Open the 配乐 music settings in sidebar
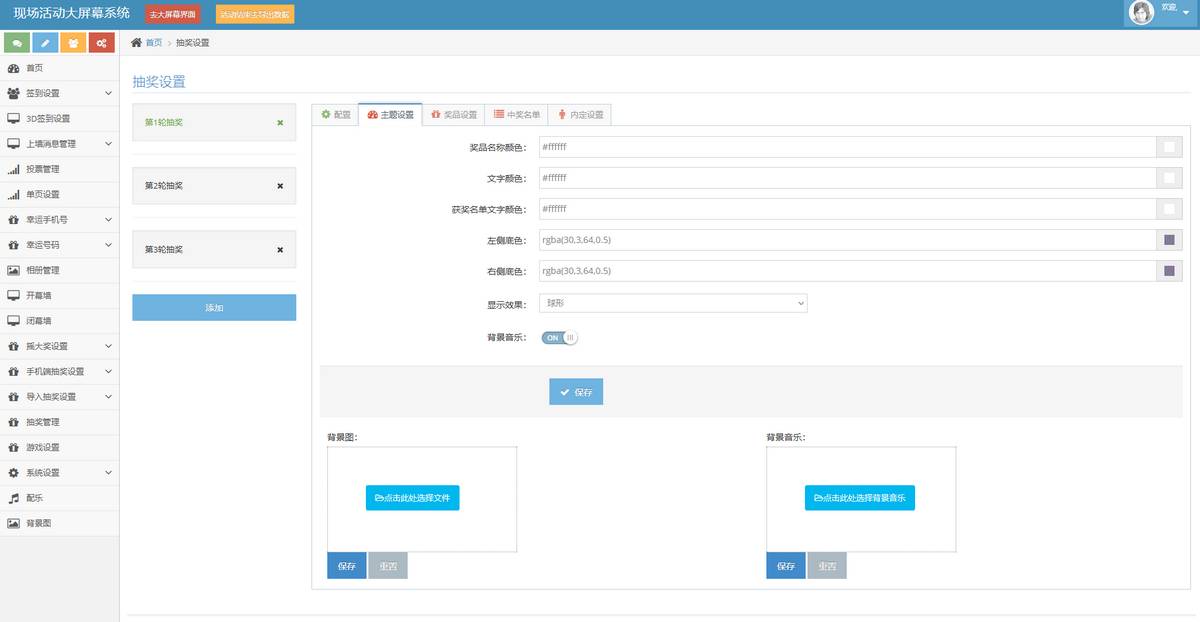This screenshot has width=1200, height=622. click(x=44, y=497)
